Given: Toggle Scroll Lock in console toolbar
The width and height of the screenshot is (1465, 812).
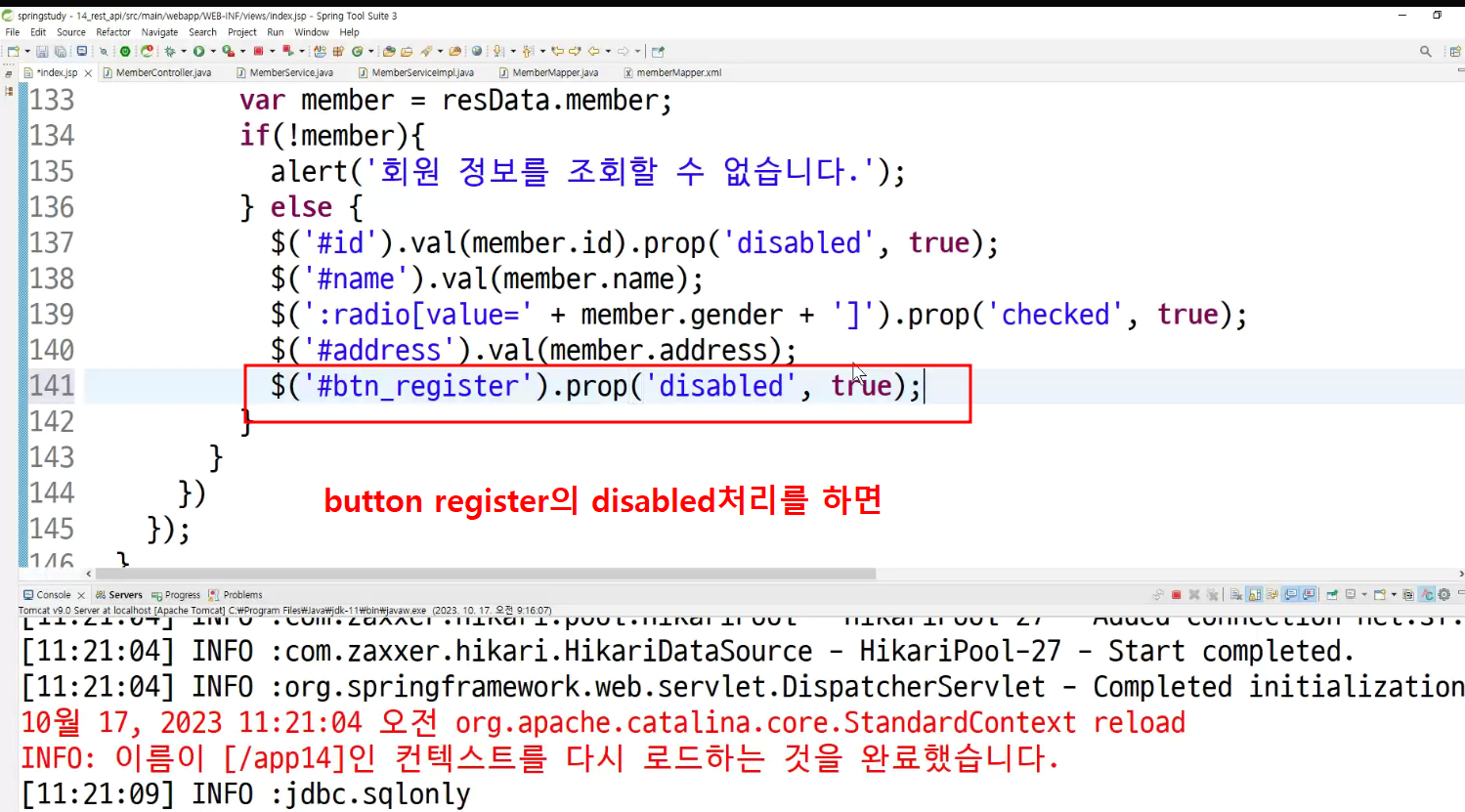Looking at the screenshot, I should click(1254, 594).
